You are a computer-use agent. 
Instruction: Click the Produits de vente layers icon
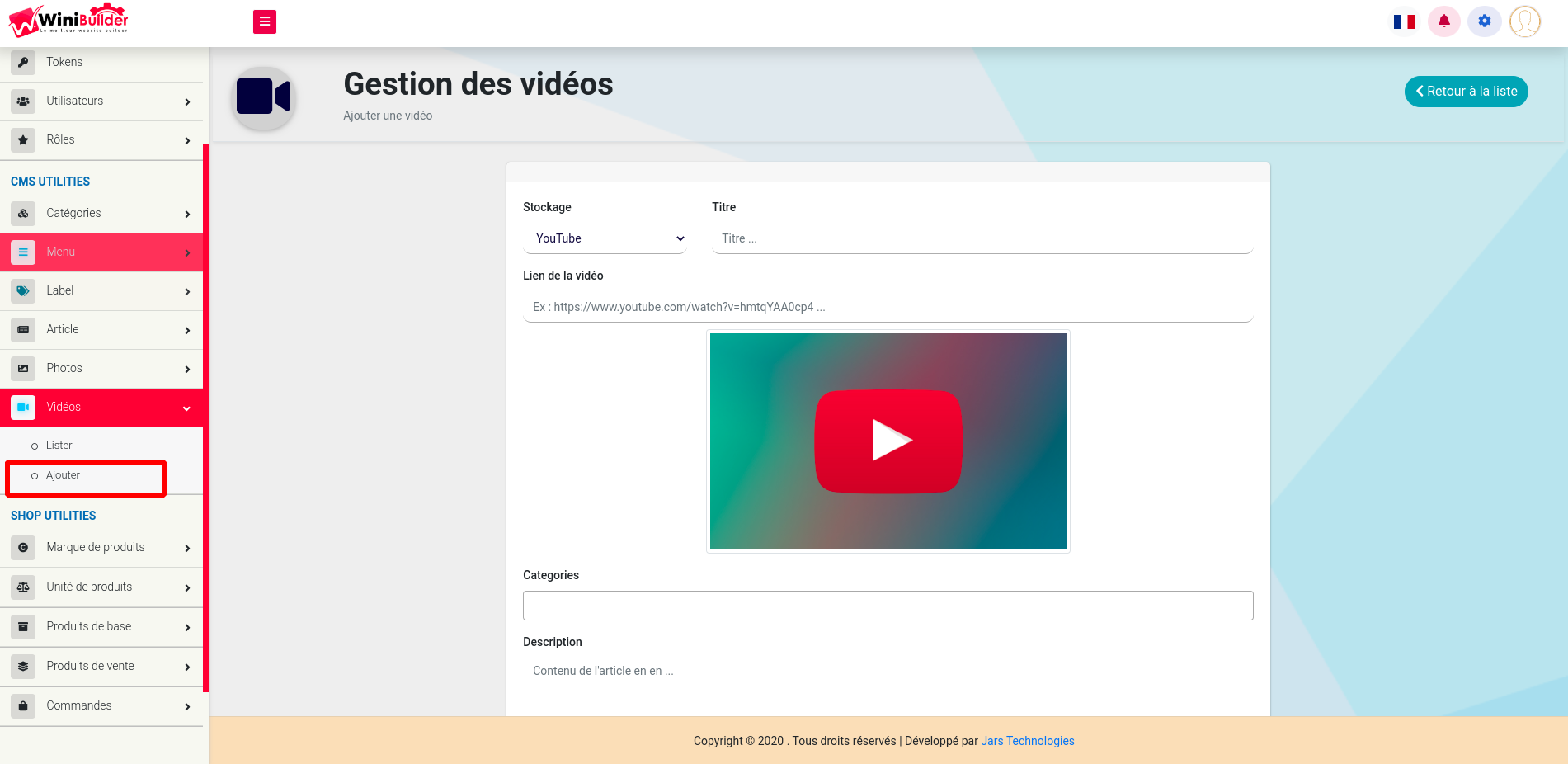[23, 666]
